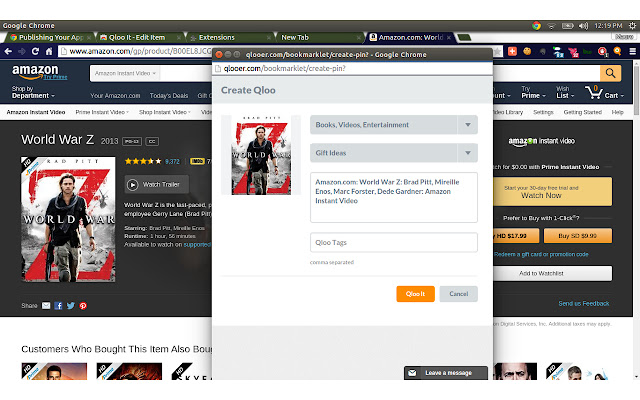
Task: Expand Shop by Department menu
Action: [x=33, y=92]
